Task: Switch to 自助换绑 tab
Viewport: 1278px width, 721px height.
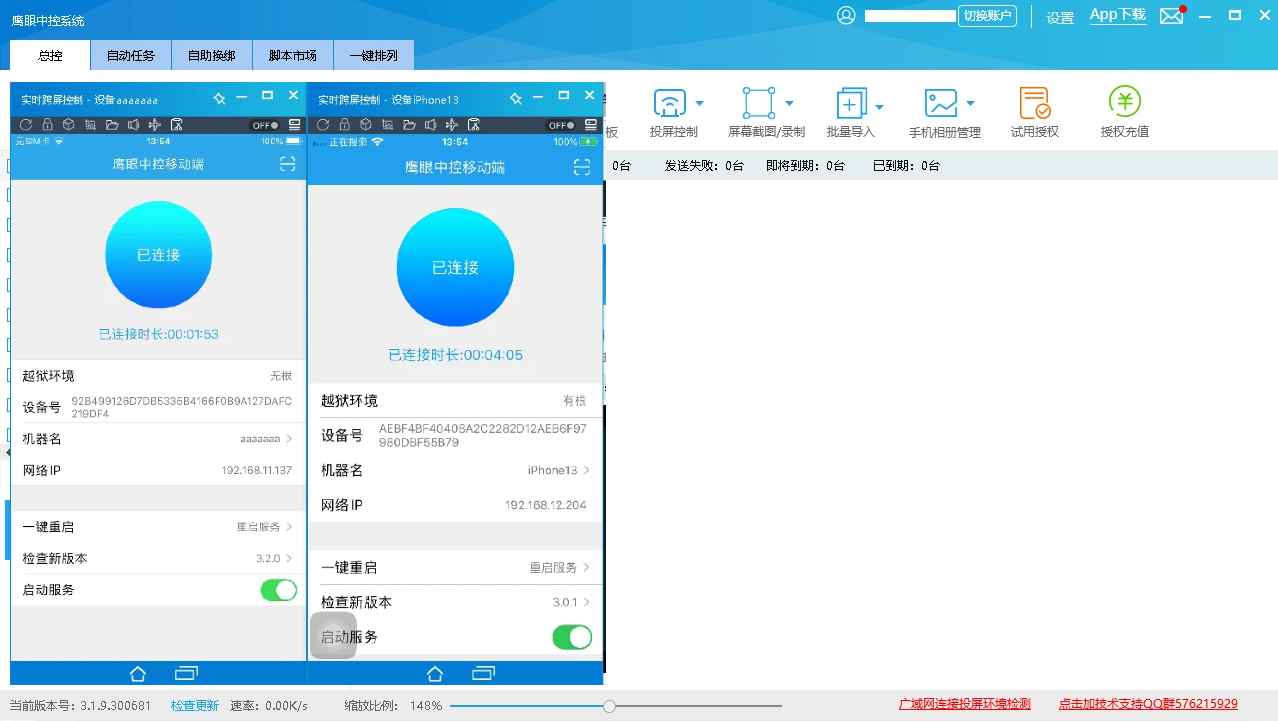Action: point(212,56)
